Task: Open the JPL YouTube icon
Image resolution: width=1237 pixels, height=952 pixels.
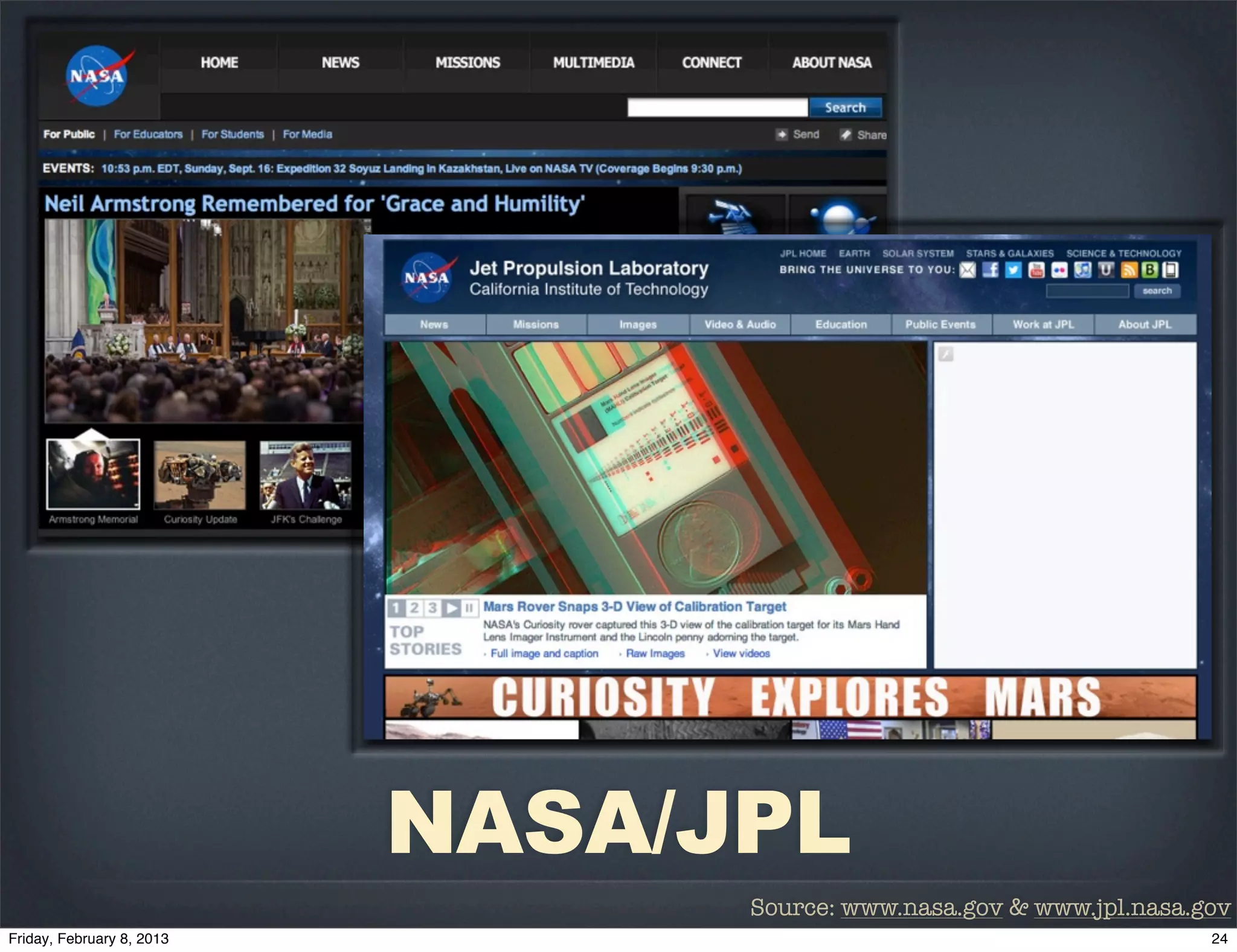Action: point(1036,270)
